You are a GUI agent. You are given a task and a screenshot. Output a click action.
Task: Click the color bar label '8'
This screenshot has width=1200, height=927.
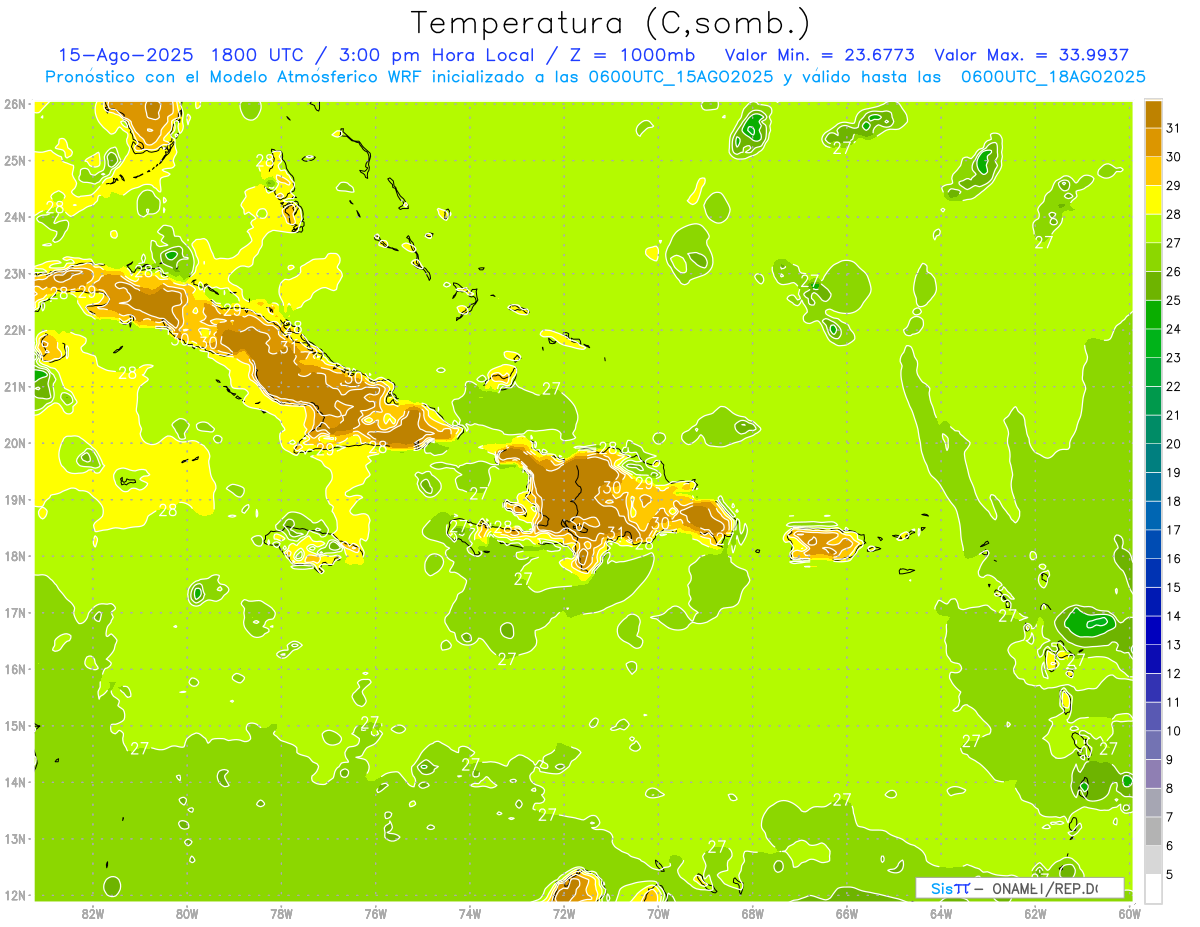[1171, 788]
